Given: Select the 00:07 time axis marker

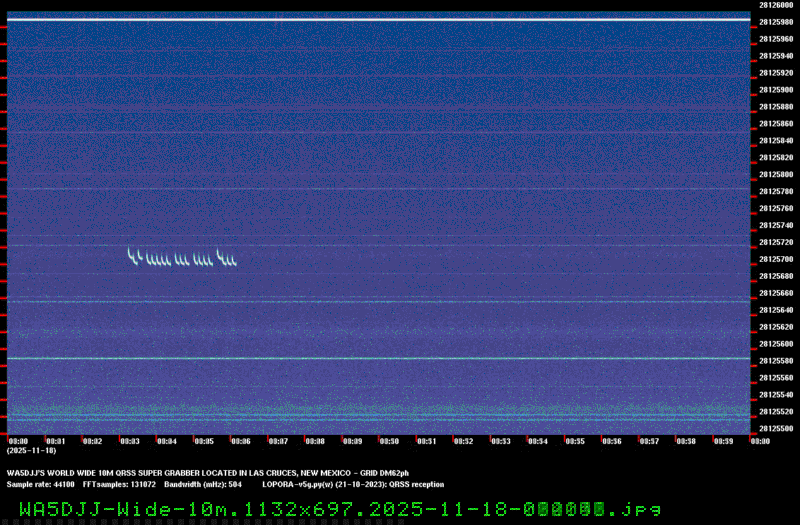Looking at the screenshot, I should click(x=278, y=441).
